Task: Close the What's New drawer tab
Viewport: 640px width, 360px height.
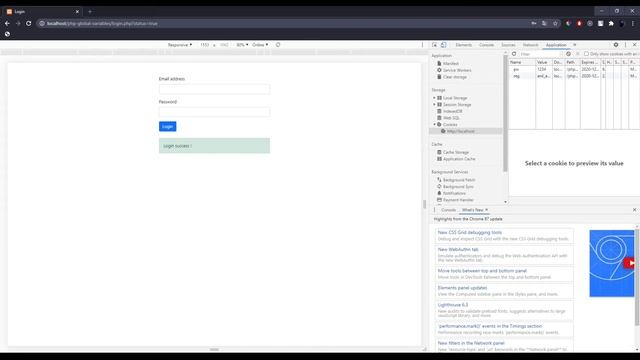Action: coord(487,210)
